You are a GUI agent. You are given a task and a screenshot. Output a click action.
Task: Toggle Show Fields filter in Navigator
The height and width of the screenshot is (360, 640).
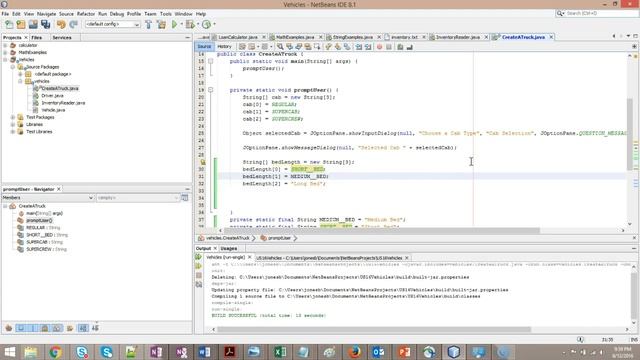21,328
